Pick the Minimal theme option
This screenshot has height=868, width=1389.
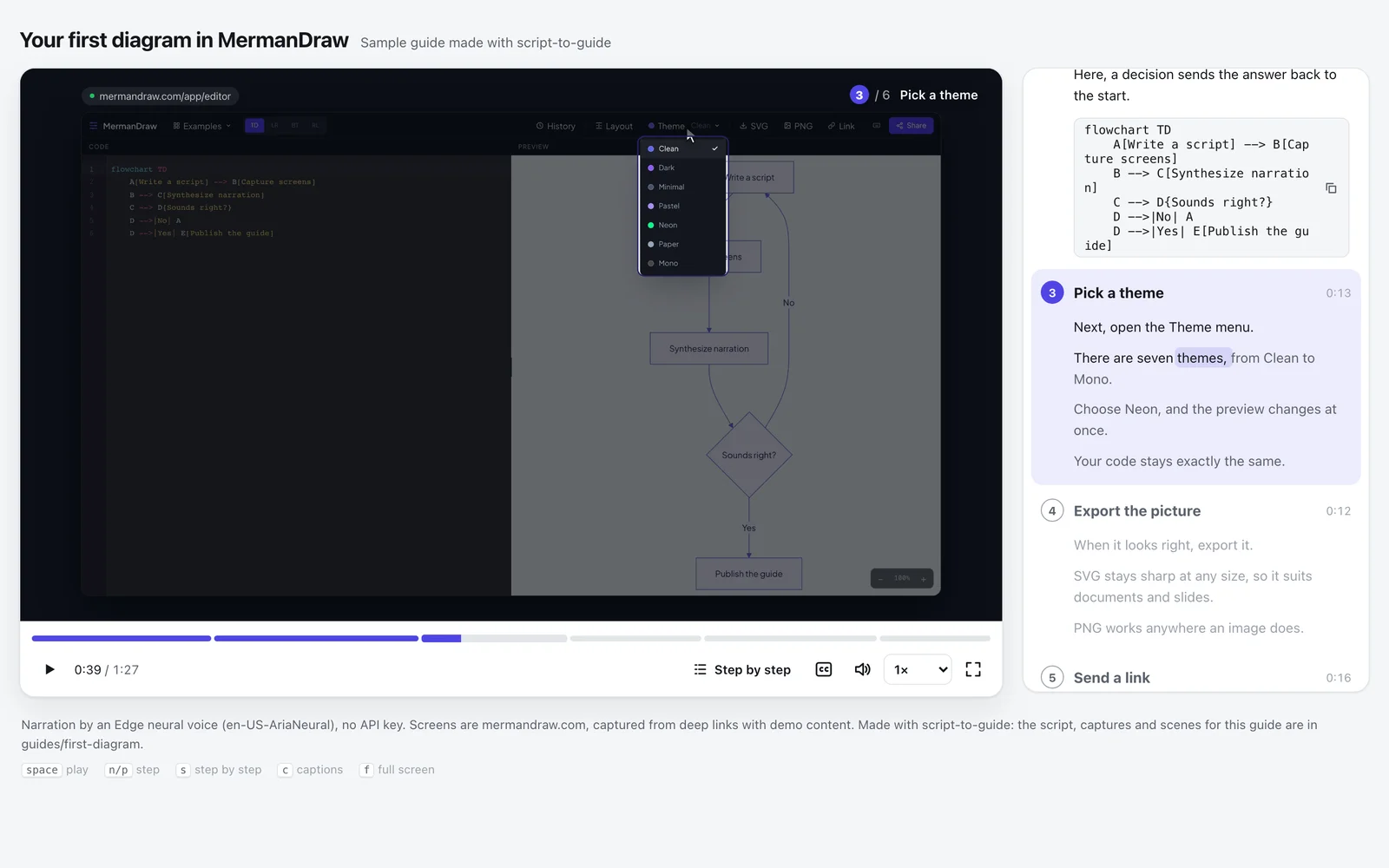[x=682, y=187]
